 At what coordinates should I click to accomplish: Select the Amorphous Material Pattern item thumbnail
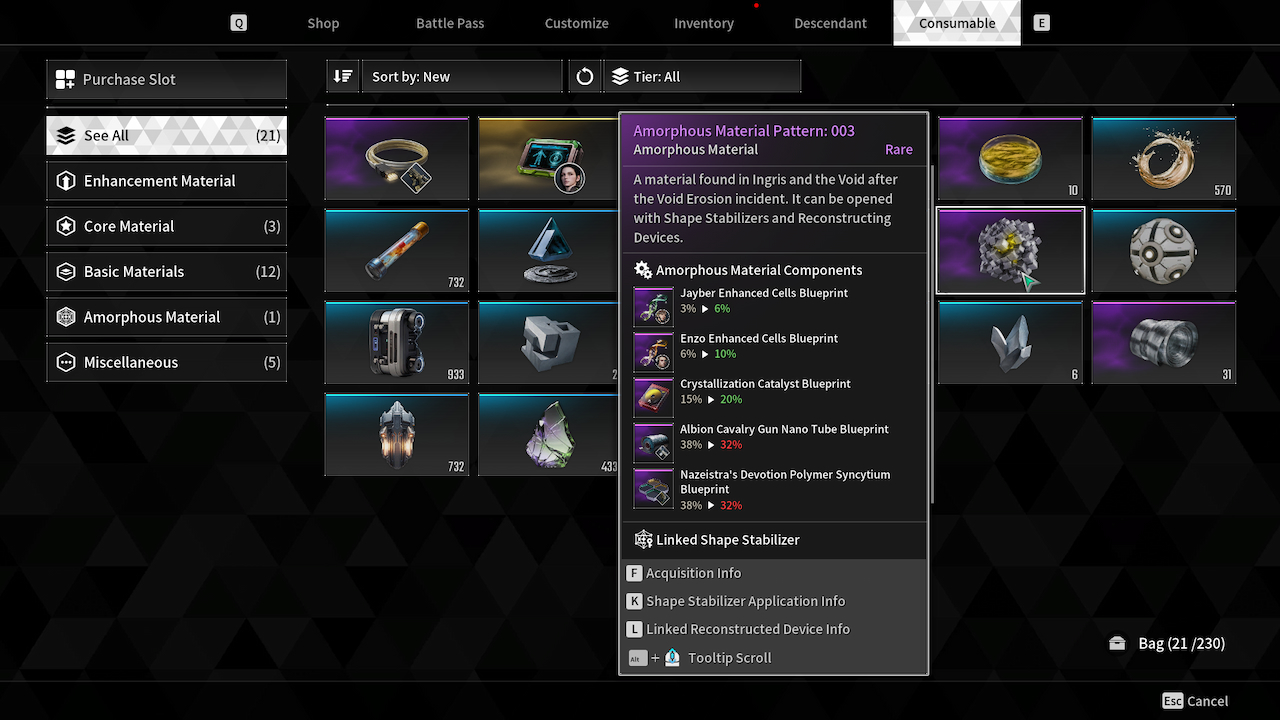click(1010, 251)
